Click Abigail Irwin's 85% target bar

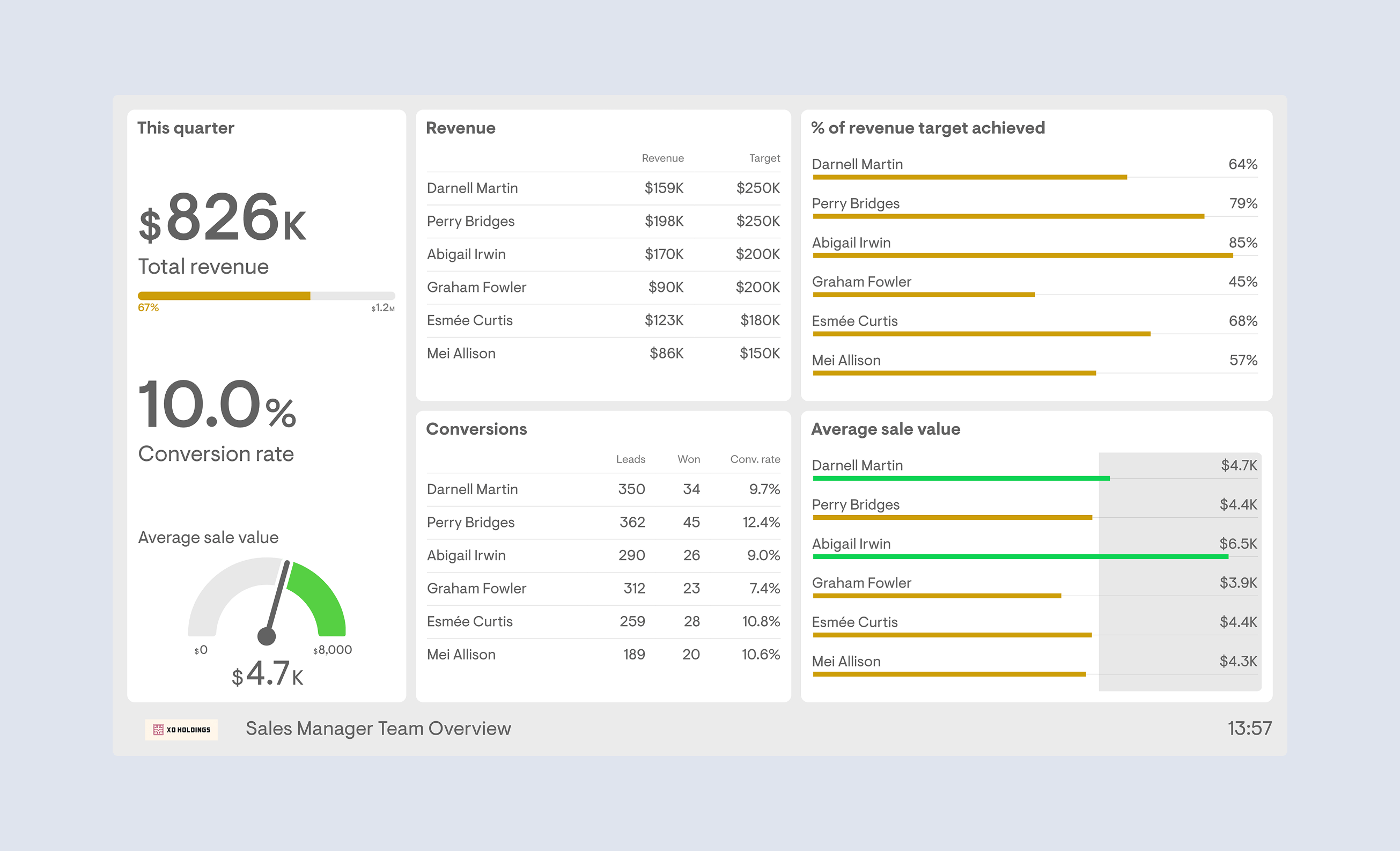click(x=1022, y=256)
